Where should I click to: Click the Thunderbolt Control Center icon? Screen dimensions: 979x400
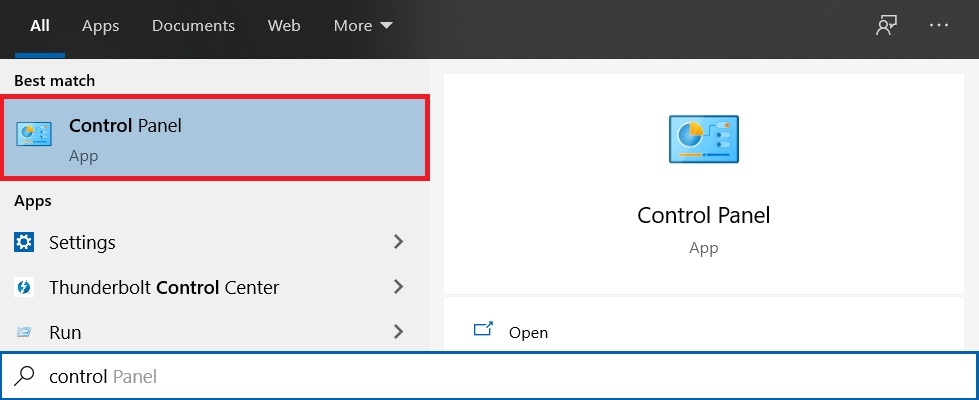point(25,287)
